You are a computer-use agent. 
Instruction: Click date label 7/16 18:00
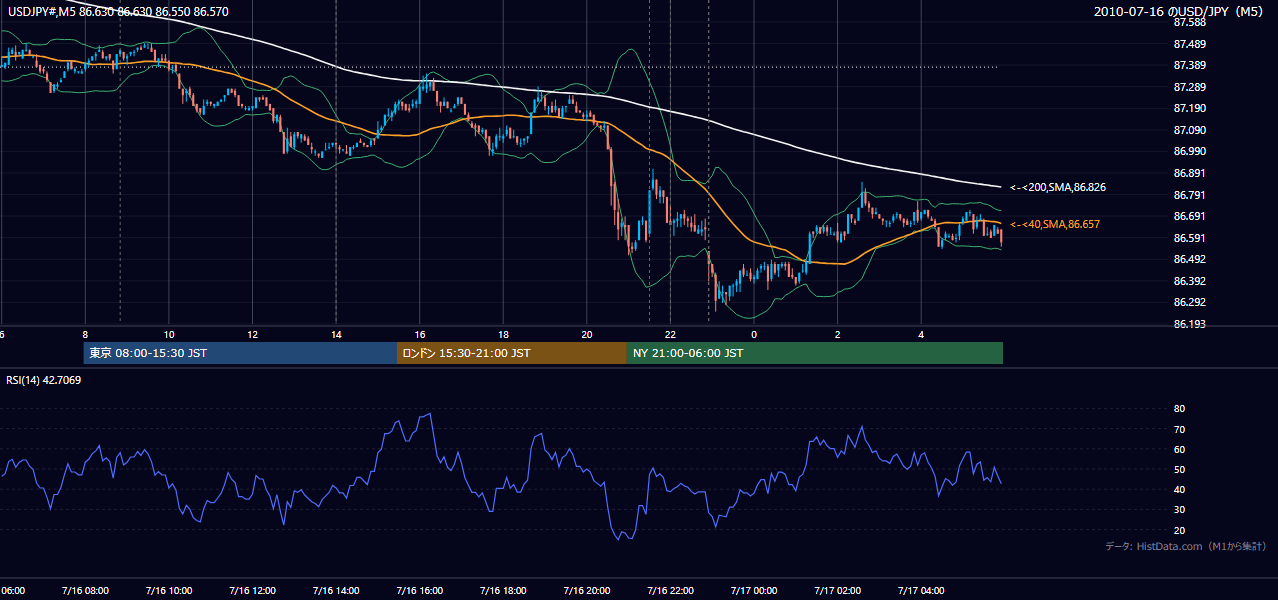pyautogui.click(x=503, y=591)
